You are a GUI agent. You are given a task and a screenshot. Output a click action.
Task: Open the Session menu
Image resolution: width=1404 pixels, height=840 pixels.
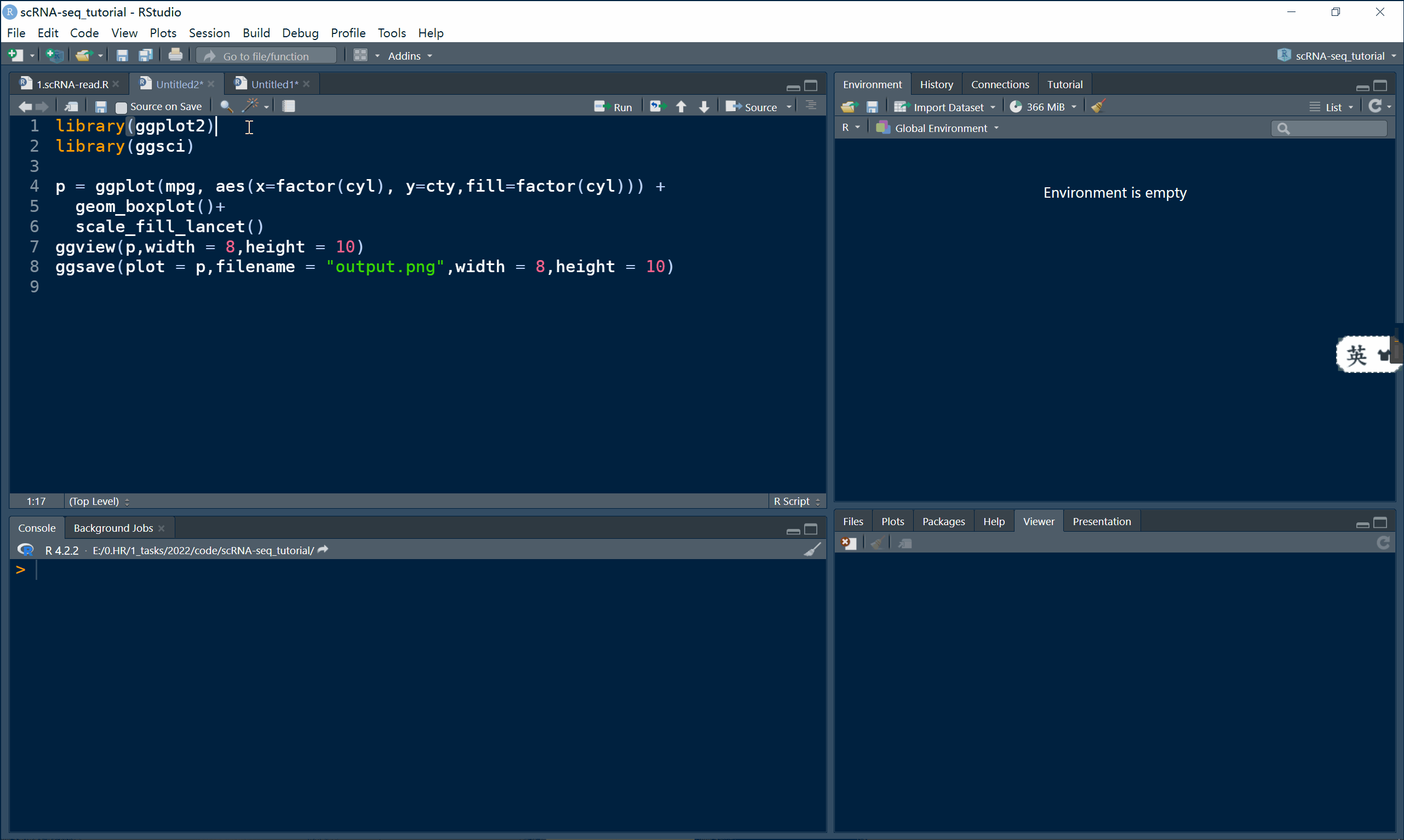point(209,33)
